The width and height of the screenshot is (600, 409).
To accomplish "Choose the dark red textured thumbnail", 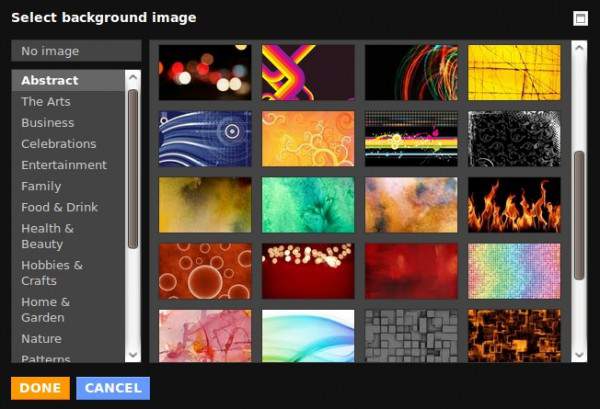I will (x=411, y=271).
